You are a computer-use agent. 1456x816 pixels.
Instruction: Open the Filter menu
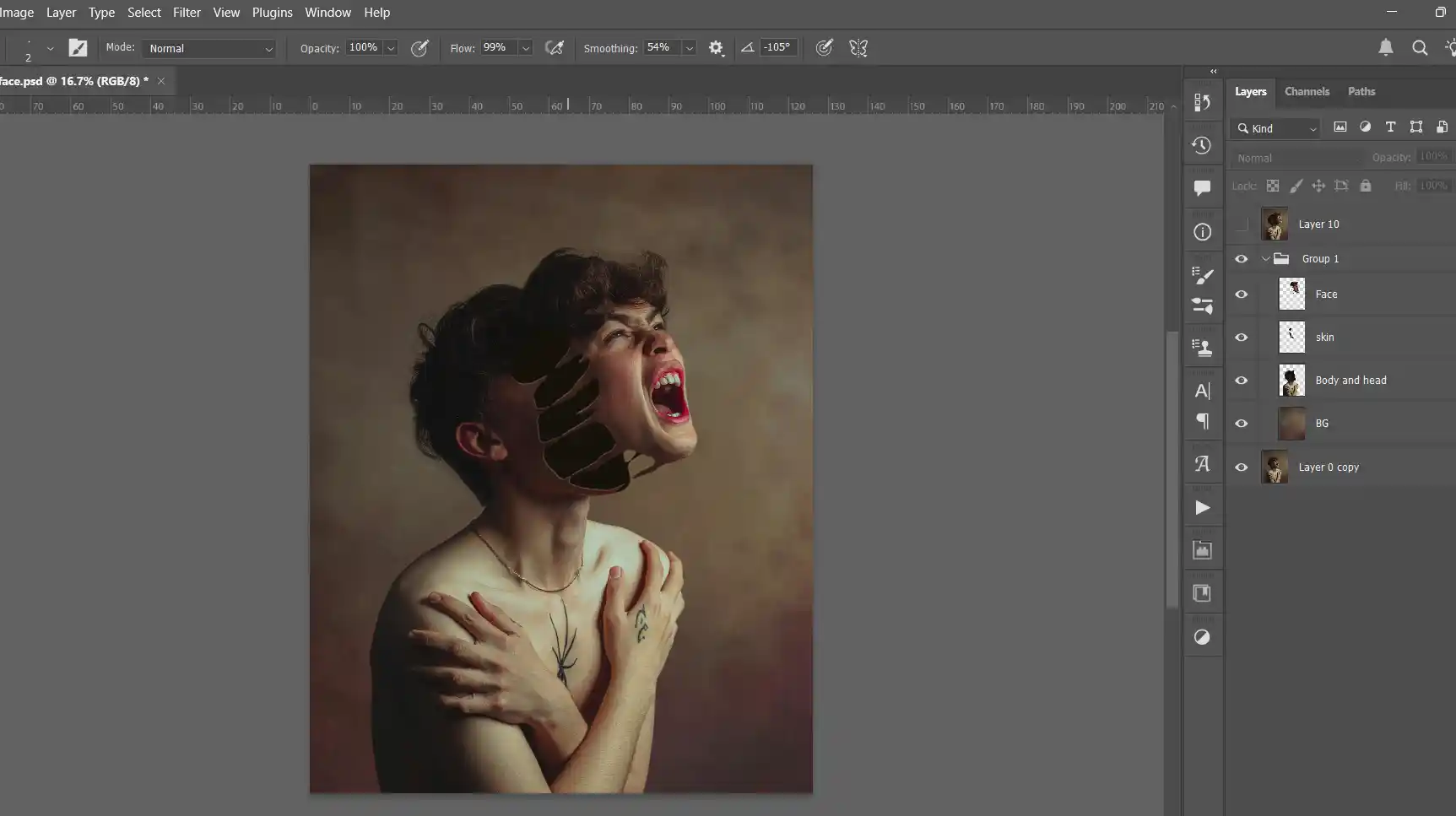(187, 13)
